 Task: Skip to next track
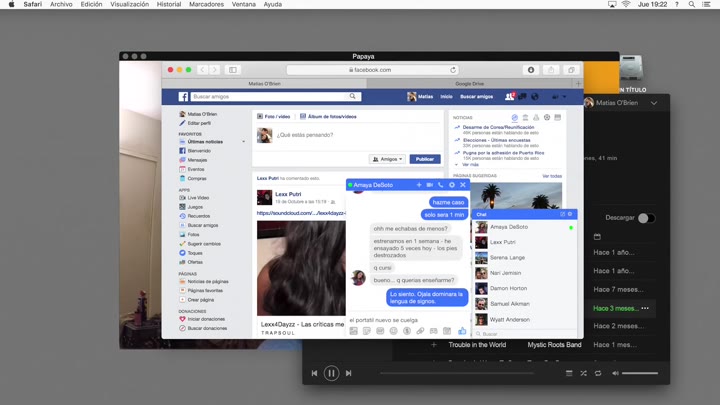348,373
